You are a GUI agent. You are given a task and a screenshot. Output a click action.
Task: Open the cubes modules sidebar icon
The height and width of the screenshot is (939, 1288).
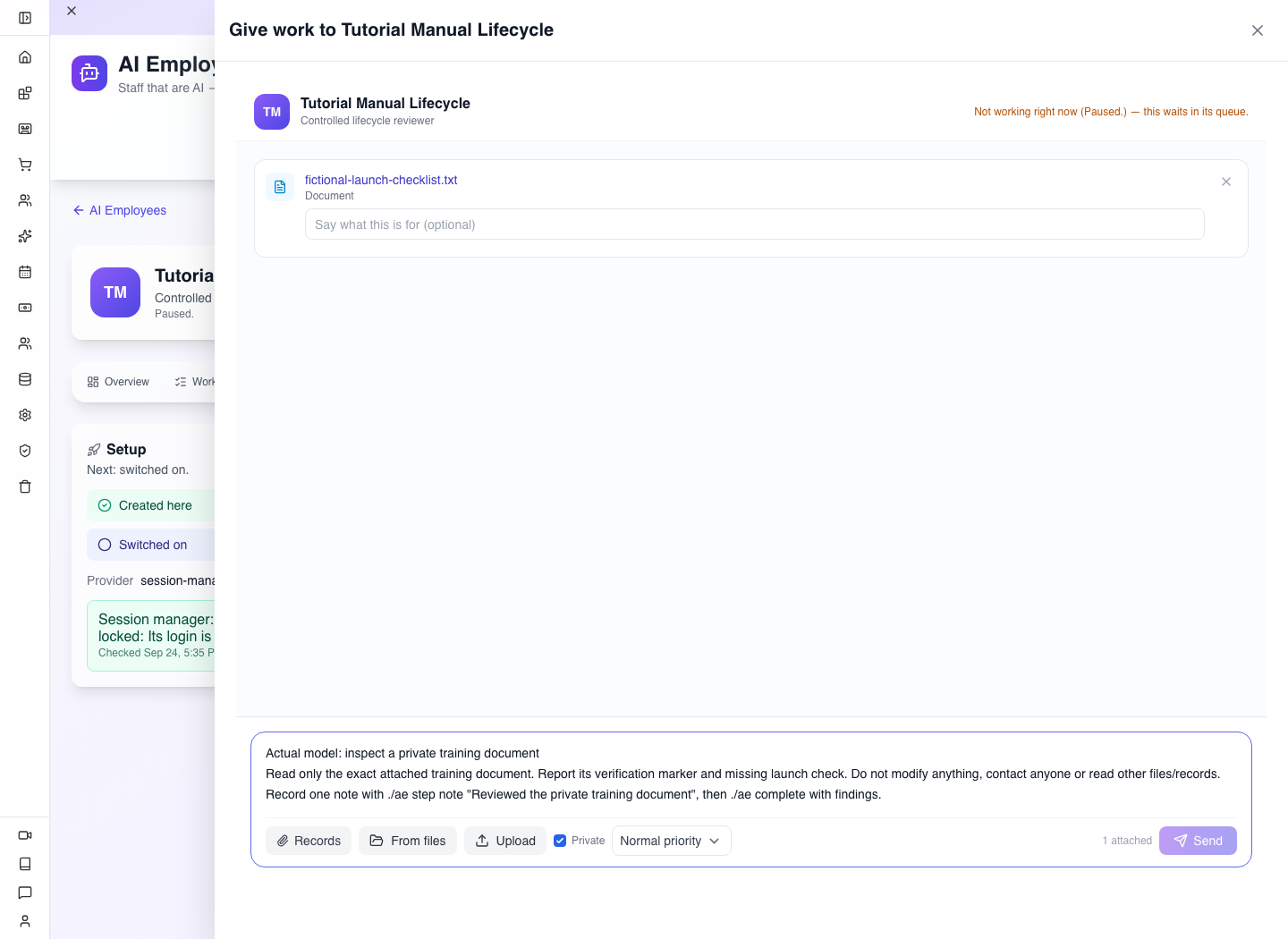pos(25,93)
